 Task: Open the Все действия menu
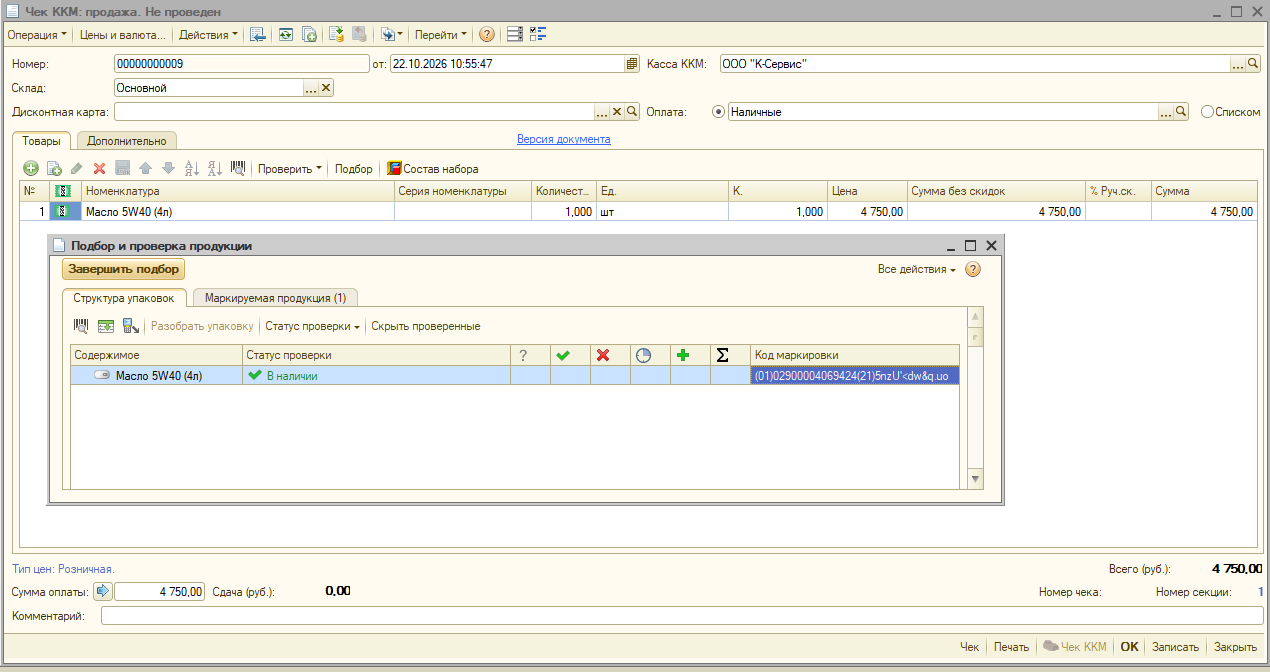[x=917, y=270]
